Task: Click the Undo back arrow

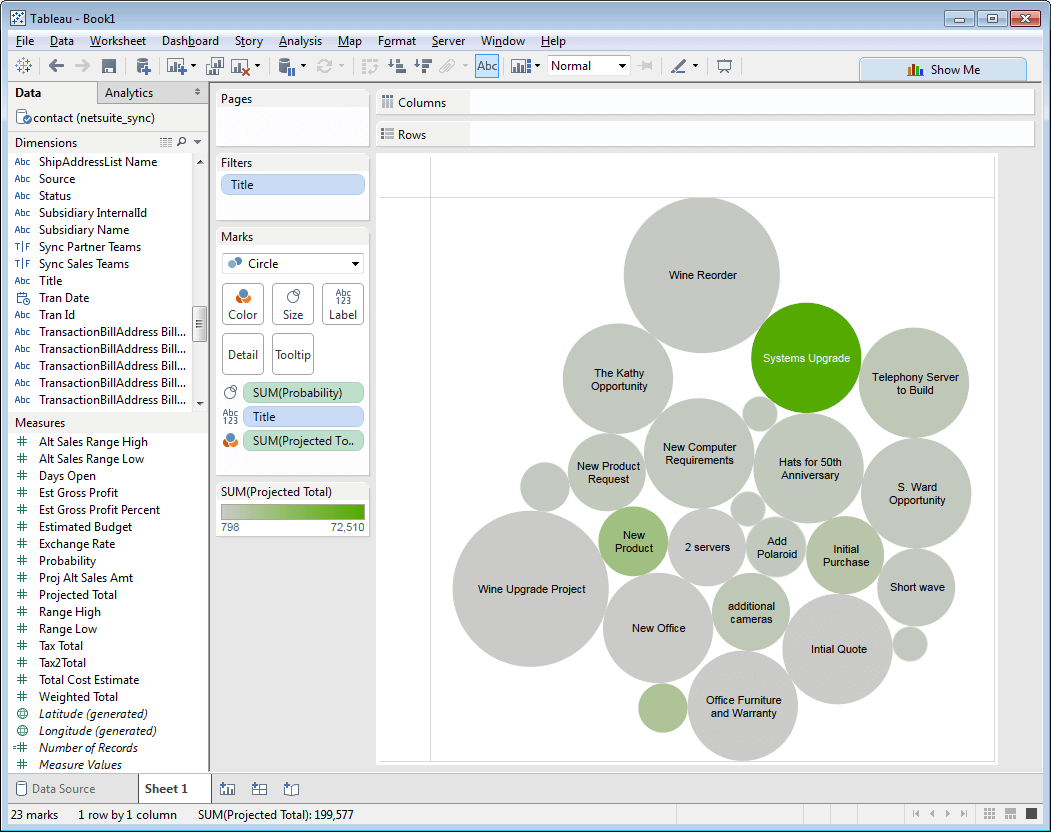Action: [x=56, y=66]
